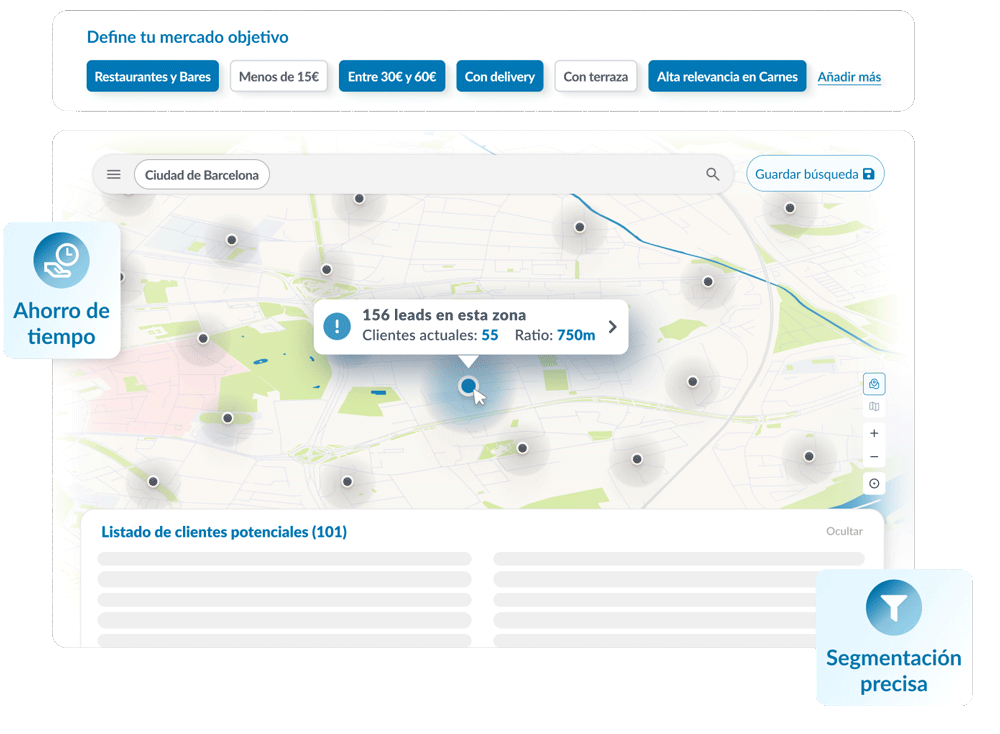Zoom out with the minus button
Screen dimensions: 1000x734
point(874,457)
